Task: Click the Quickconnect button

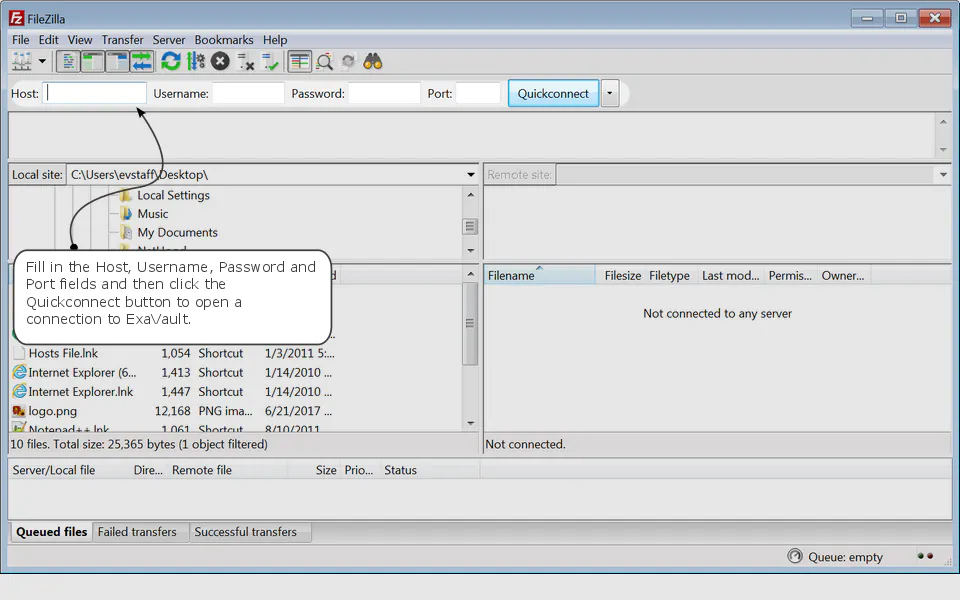Action: point(553,93)
